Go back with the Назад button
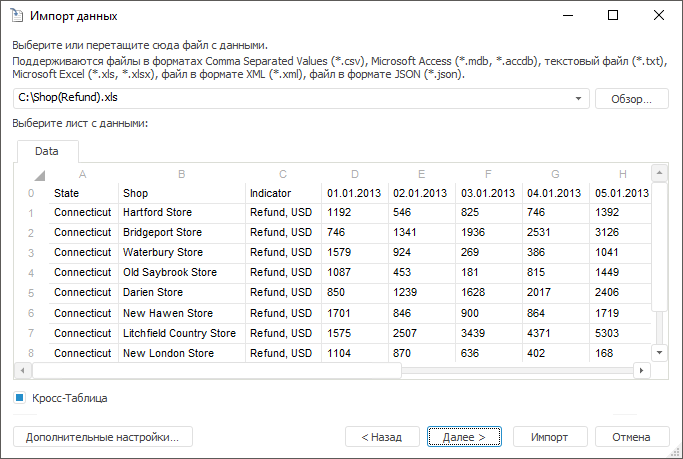This screenshot has width=683, height=459. [x=382, y=437]
